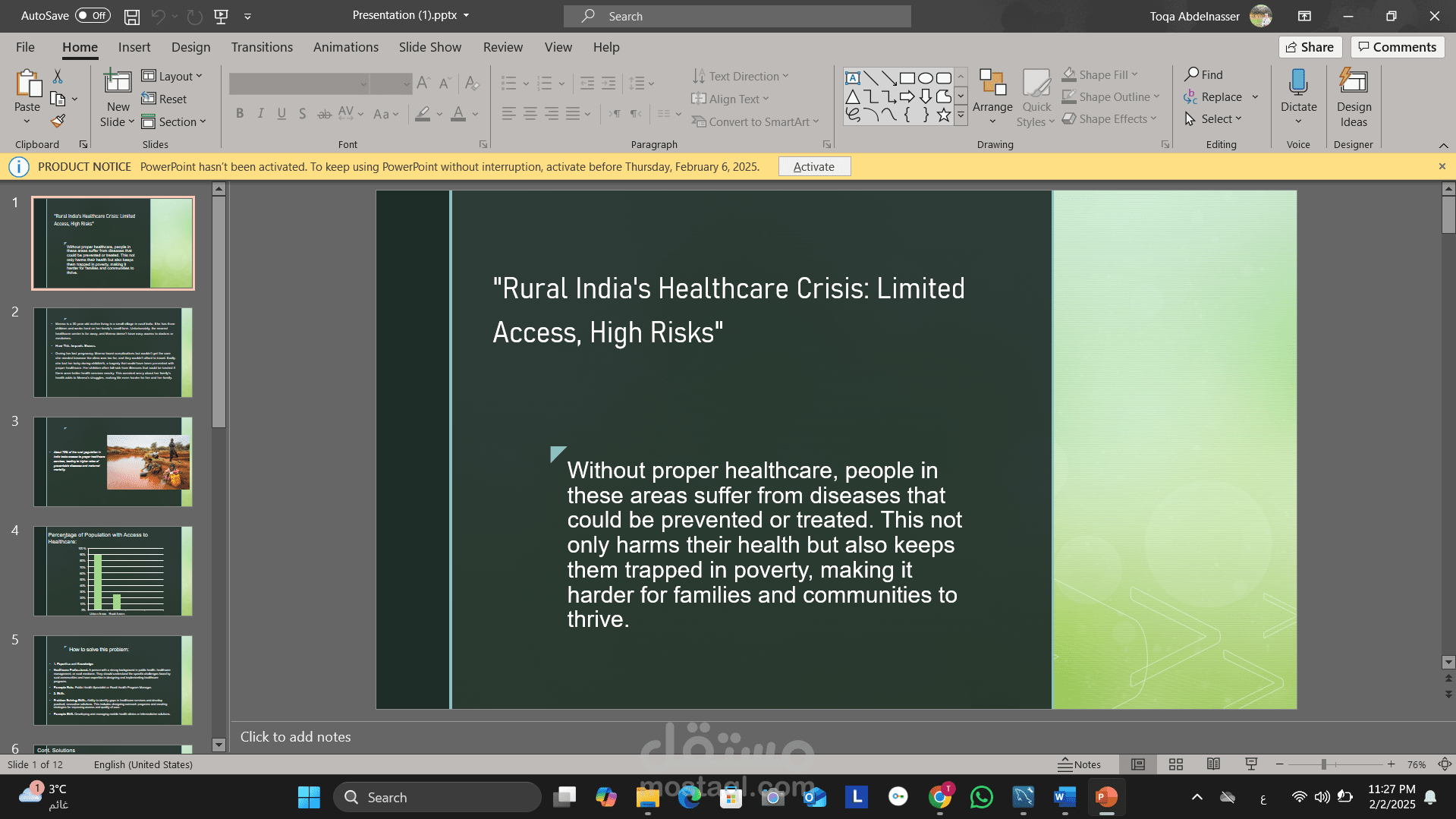The width and height of the screenshot is (1456, 819).
Task: Select the Text Box shape tool
Action: coord(853,78)
